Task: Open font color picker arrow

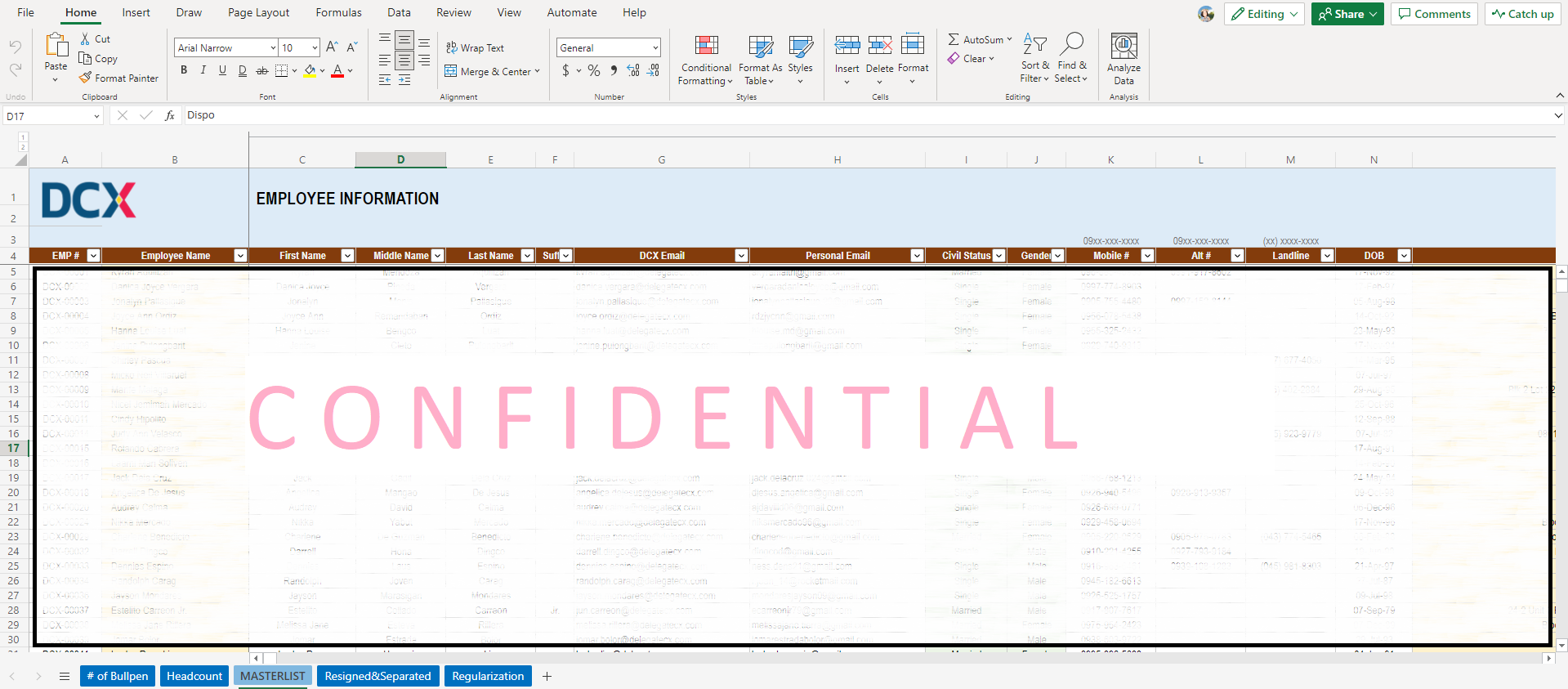Action: [351, 71]
